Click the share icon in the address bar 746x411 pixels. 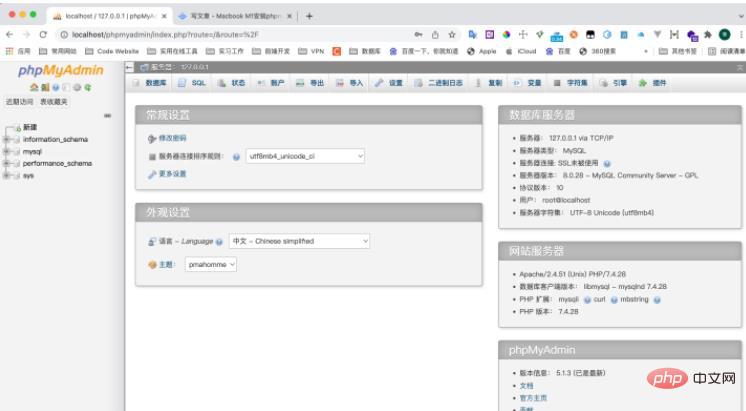435,34
